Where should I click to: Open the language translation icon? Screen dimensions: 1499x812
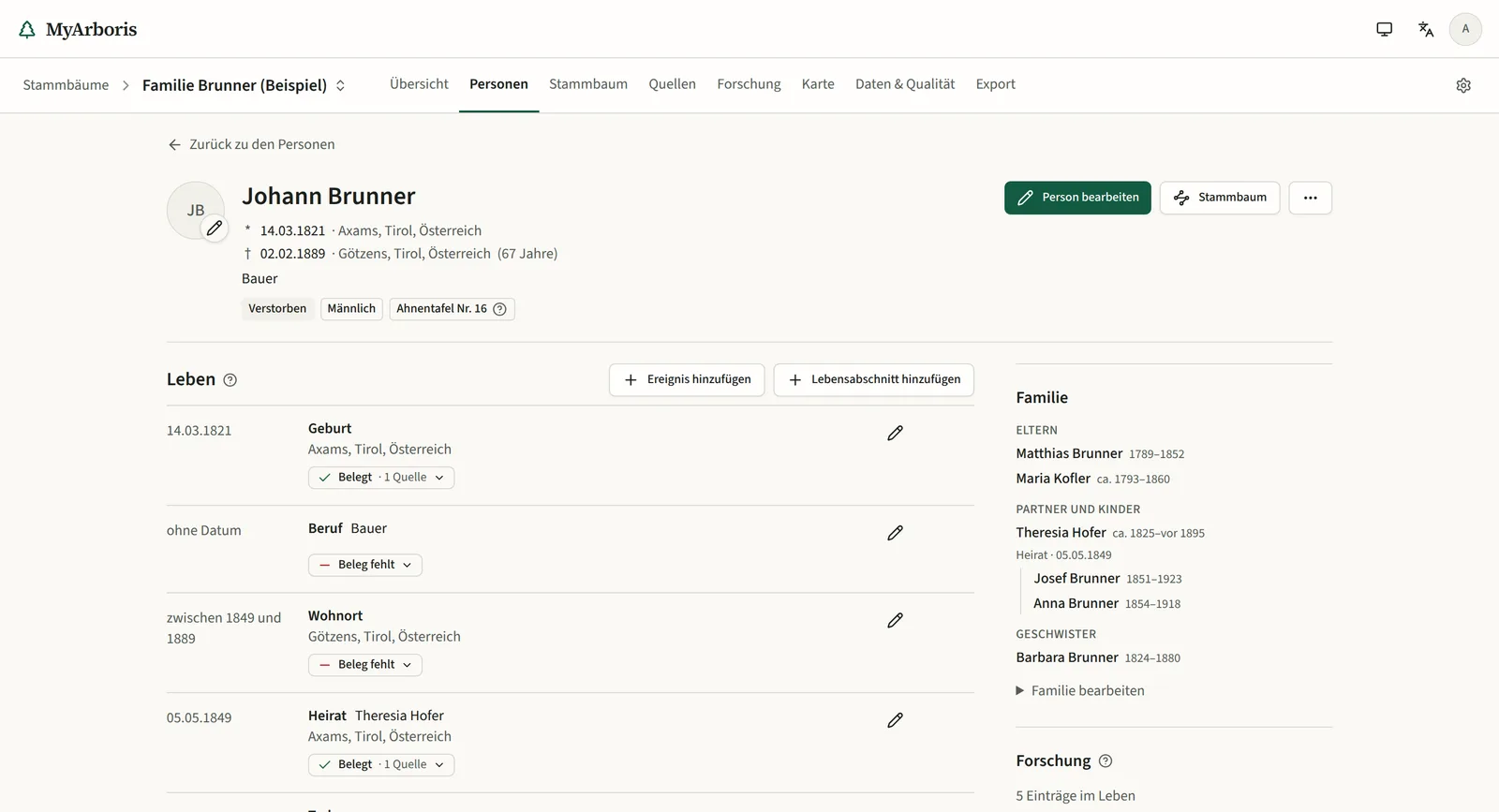[1426, 29]
